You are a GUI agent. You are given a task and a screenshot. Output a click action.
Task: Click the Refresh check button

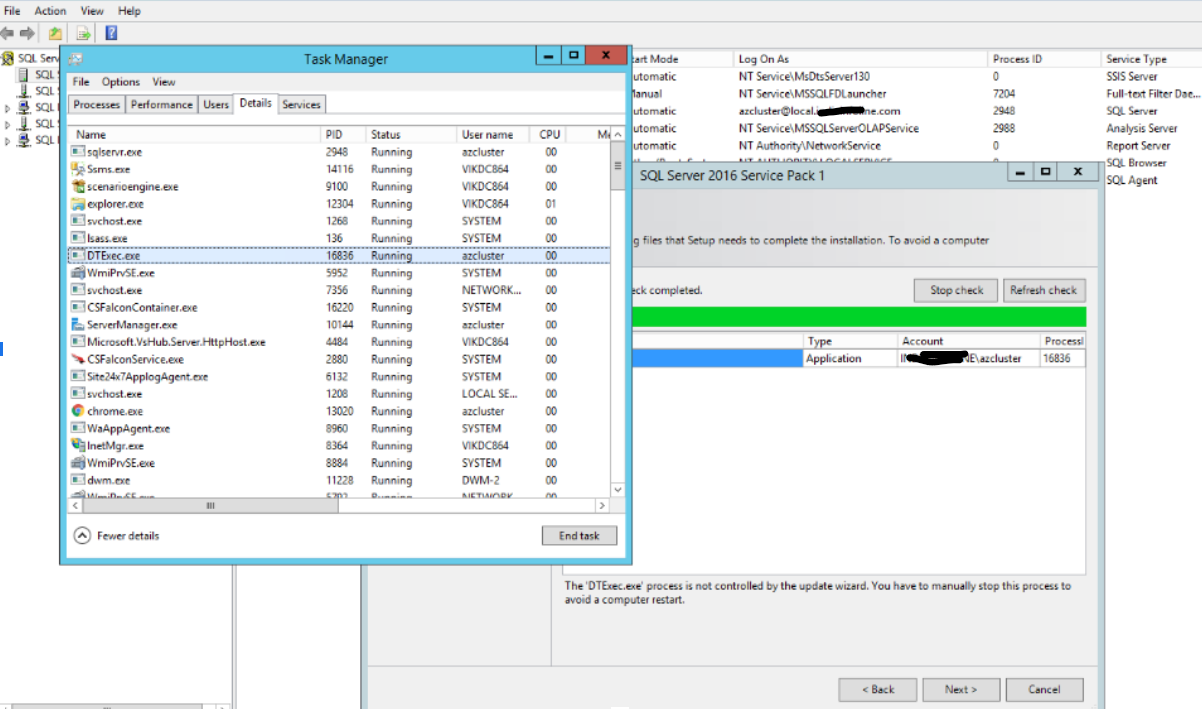click(1043, 290)
